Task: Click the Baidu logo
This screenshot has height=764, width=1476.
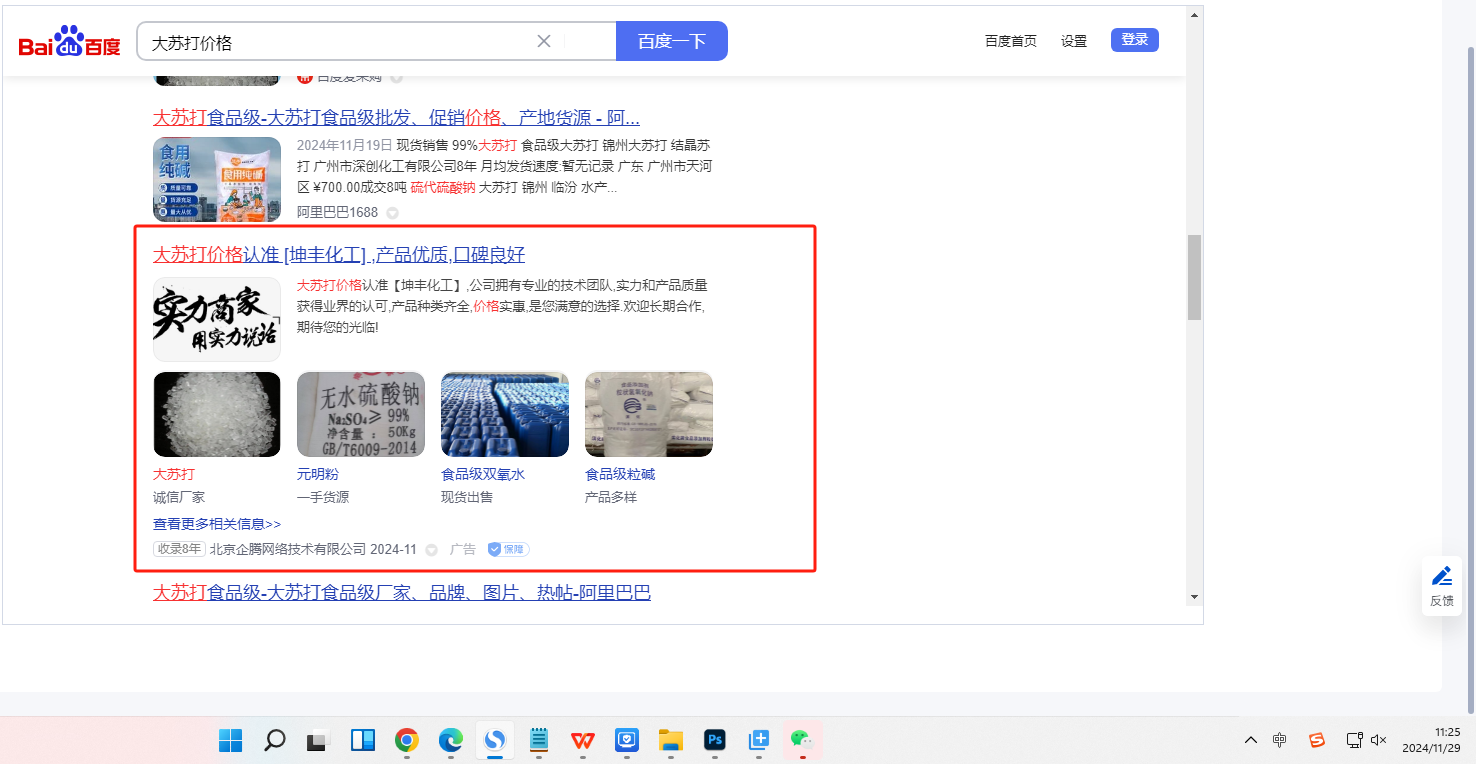Action: coord(69,42)
